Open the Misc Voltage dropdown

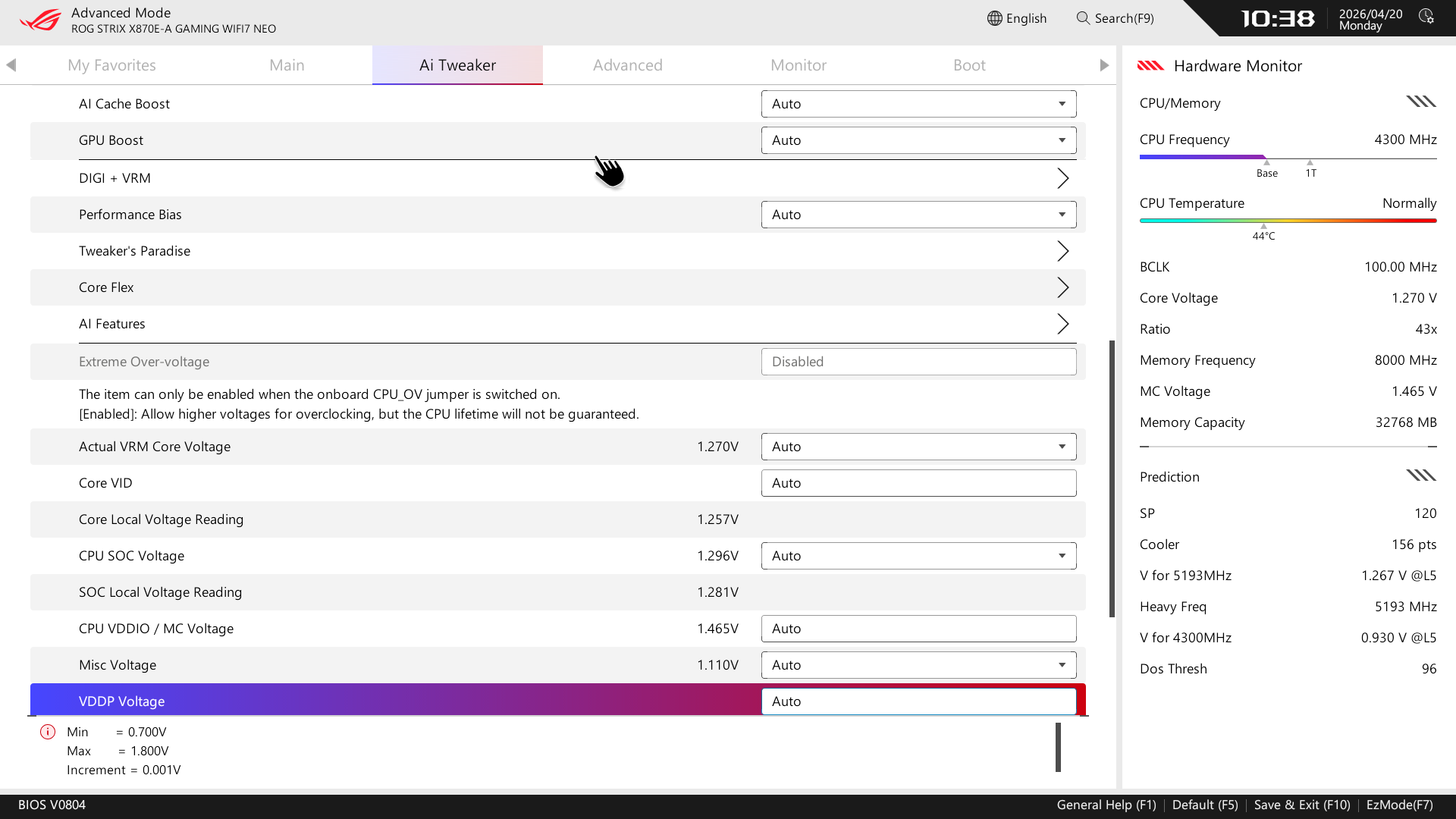coord(918,665)
